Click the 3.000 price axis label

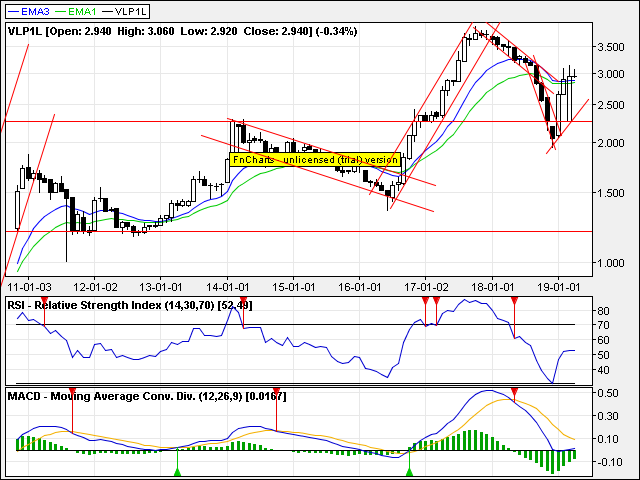(611, 74)
